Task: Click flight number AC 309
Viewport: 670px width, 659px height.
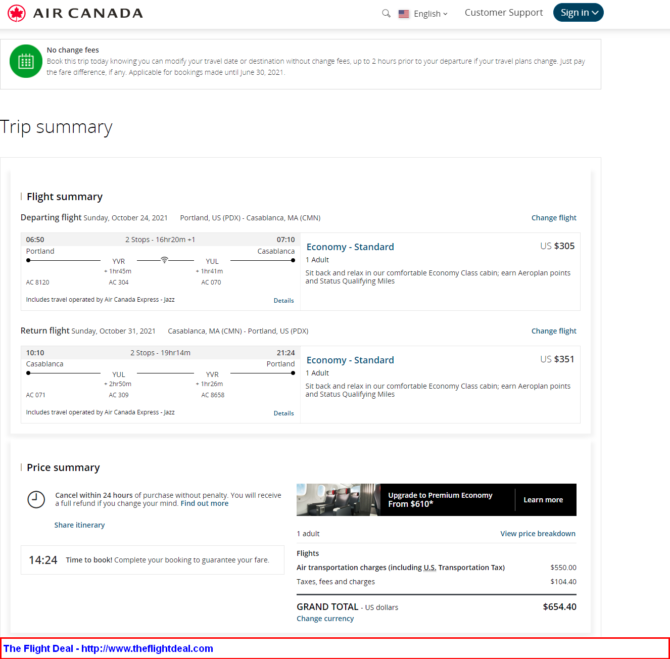Action: 118,395
